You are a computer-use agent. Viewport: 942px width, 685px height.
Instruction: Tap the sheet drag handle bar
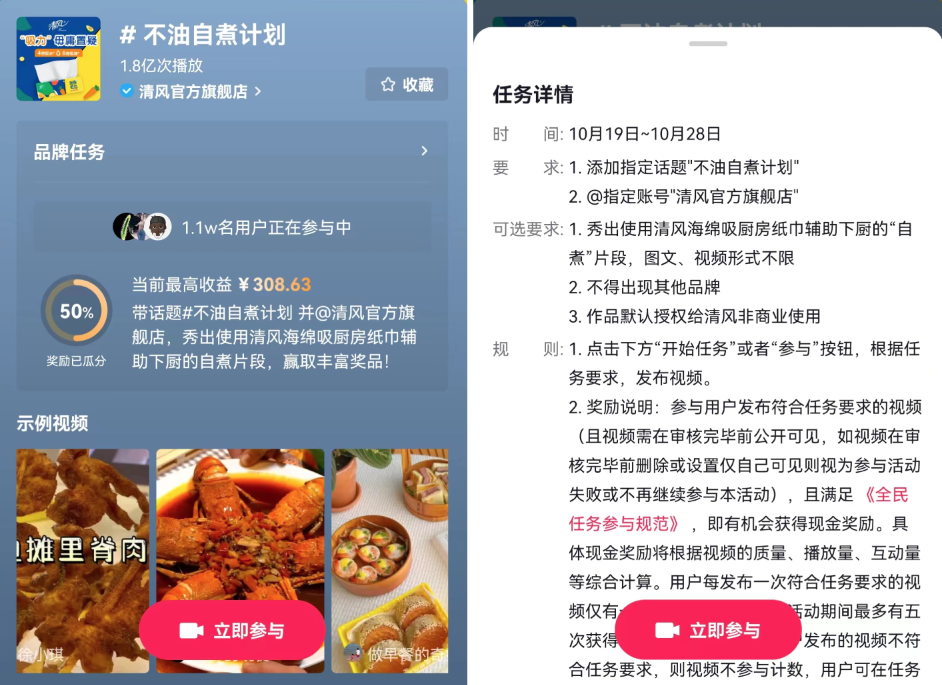(x=708, y=44)
